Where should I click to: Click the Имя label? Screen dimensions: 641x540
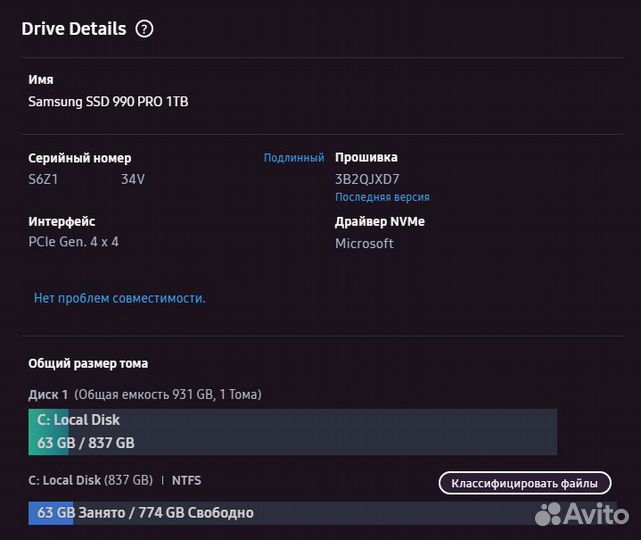pyautogui.click(x=41, y=79)
